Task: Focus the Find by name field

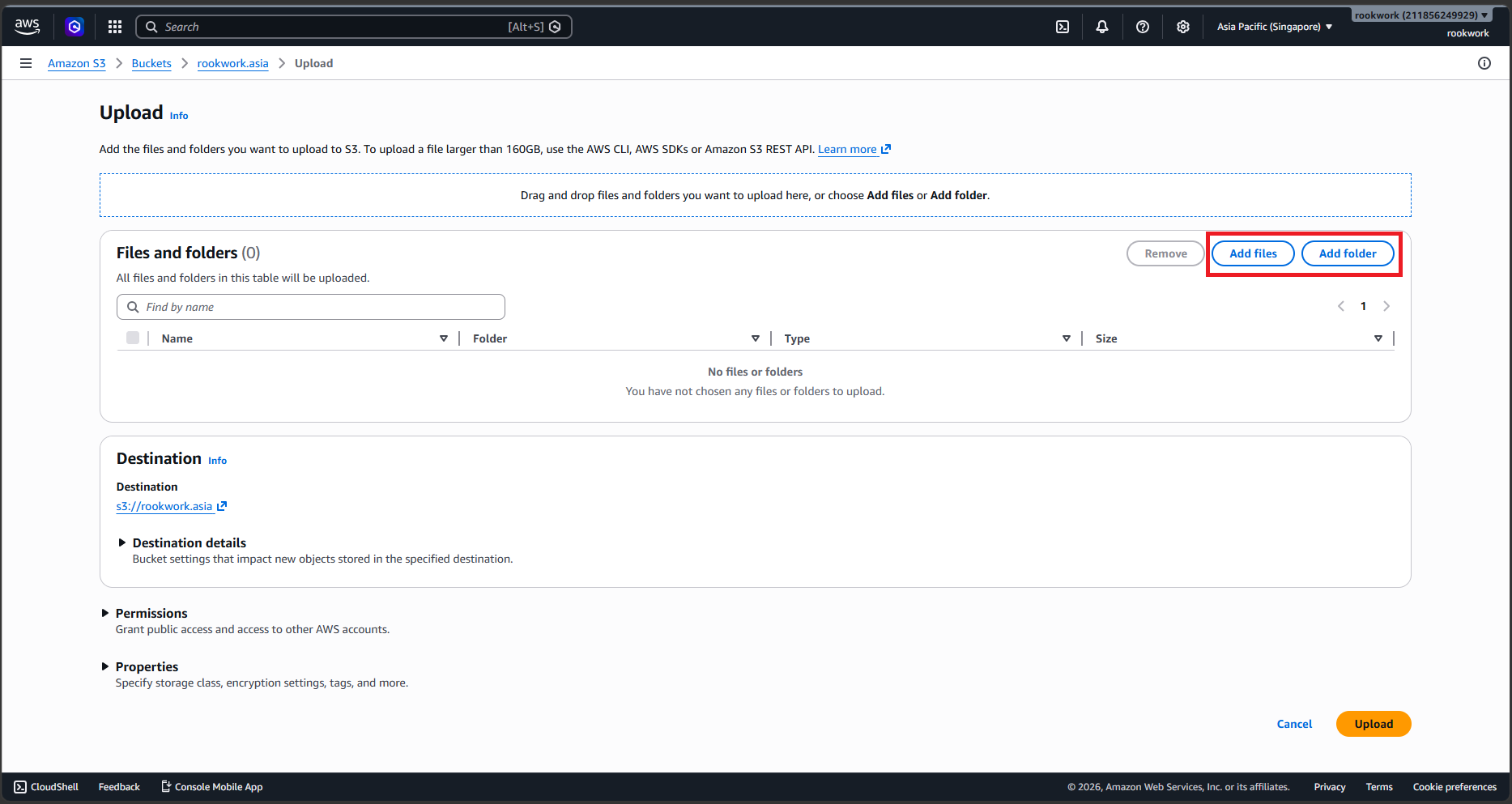Action: click(311, 307)
